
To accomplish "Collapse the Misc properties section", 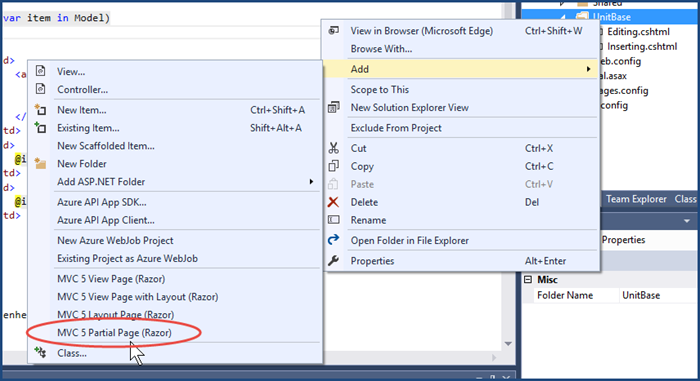I will (x=528, y=280).
